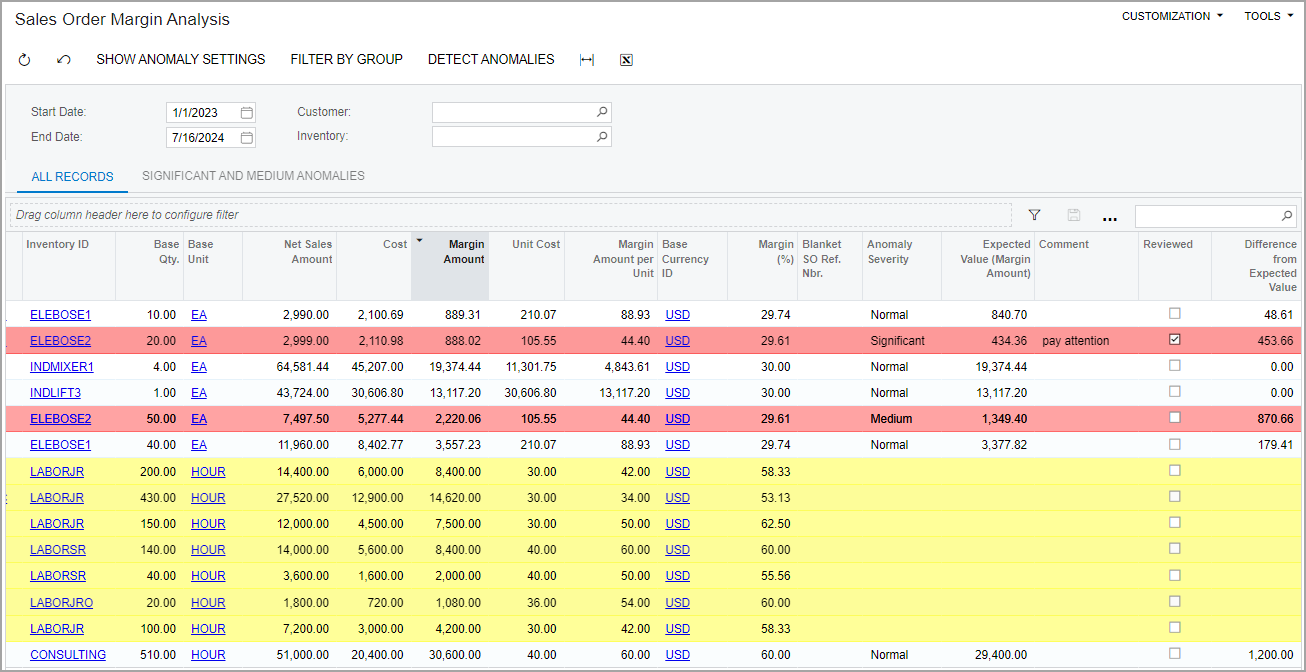The height and width of the screenshot is (672, 1306).
Task: Click the refresh icon in toolbar
Action: (25, 60)
